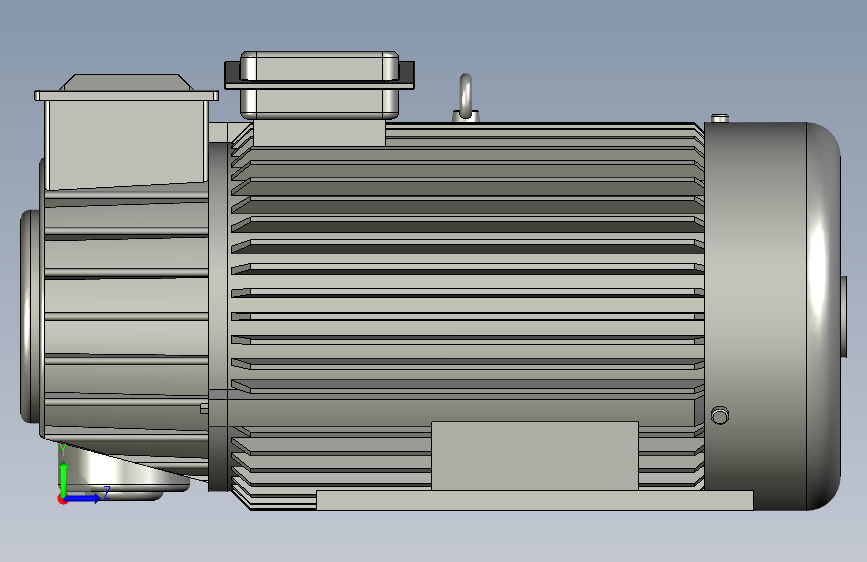Screen dimensions: 867x562
Task: Select the rectangular flanged port on pump housing
Action: pyautogui.click(x=126, y=132)
